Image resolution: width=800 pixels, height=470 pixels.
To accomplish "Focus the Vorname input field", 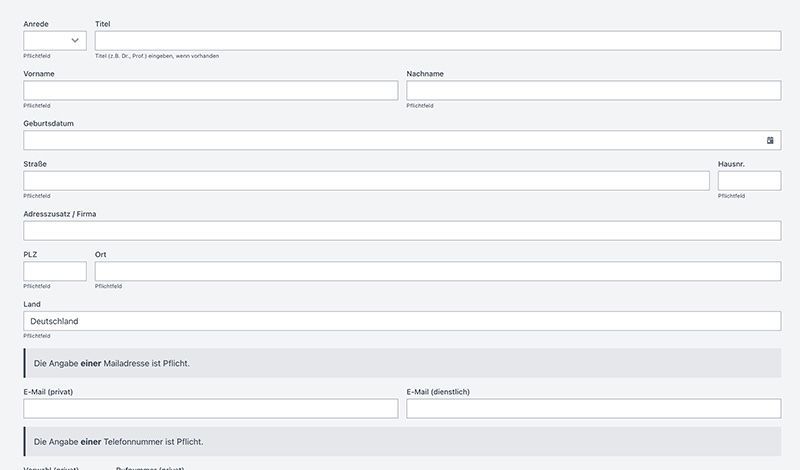I will [x=210, y=91].
